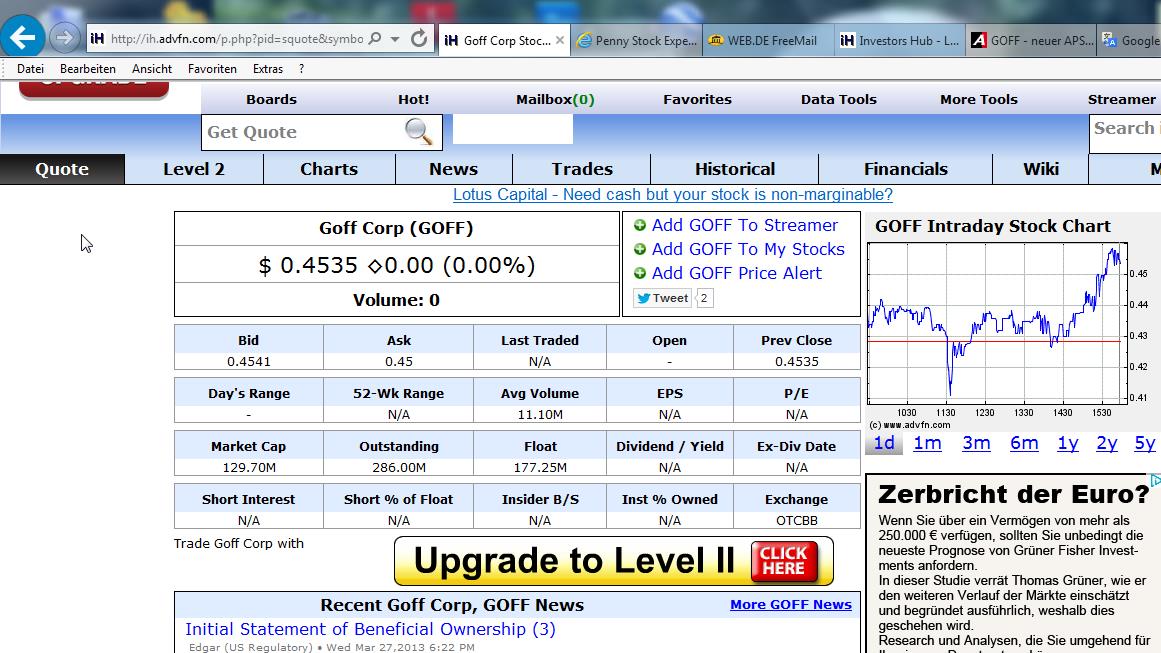Click the Get Quote input field
The width and height of the screenshot is (1161, 653).
point(302,133)
